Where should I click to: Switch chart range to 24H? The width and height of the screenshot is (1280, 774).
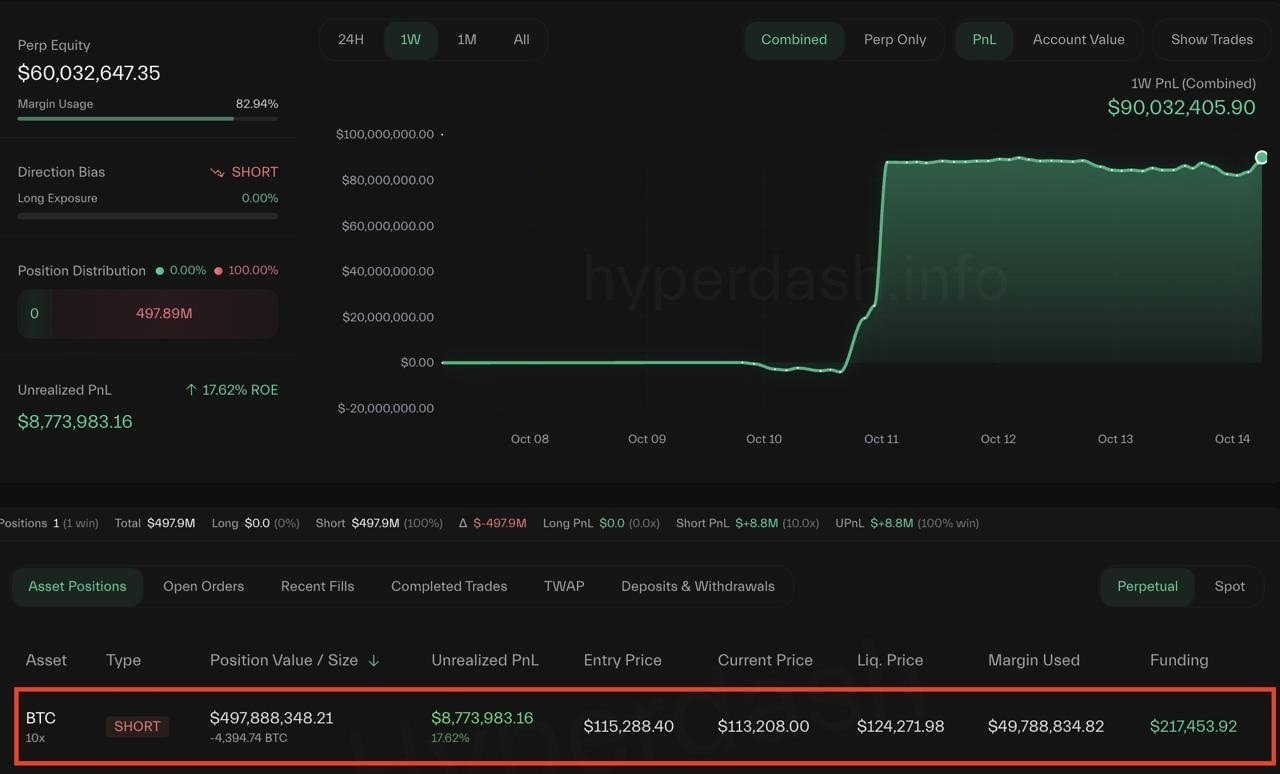tap(351, 40)
